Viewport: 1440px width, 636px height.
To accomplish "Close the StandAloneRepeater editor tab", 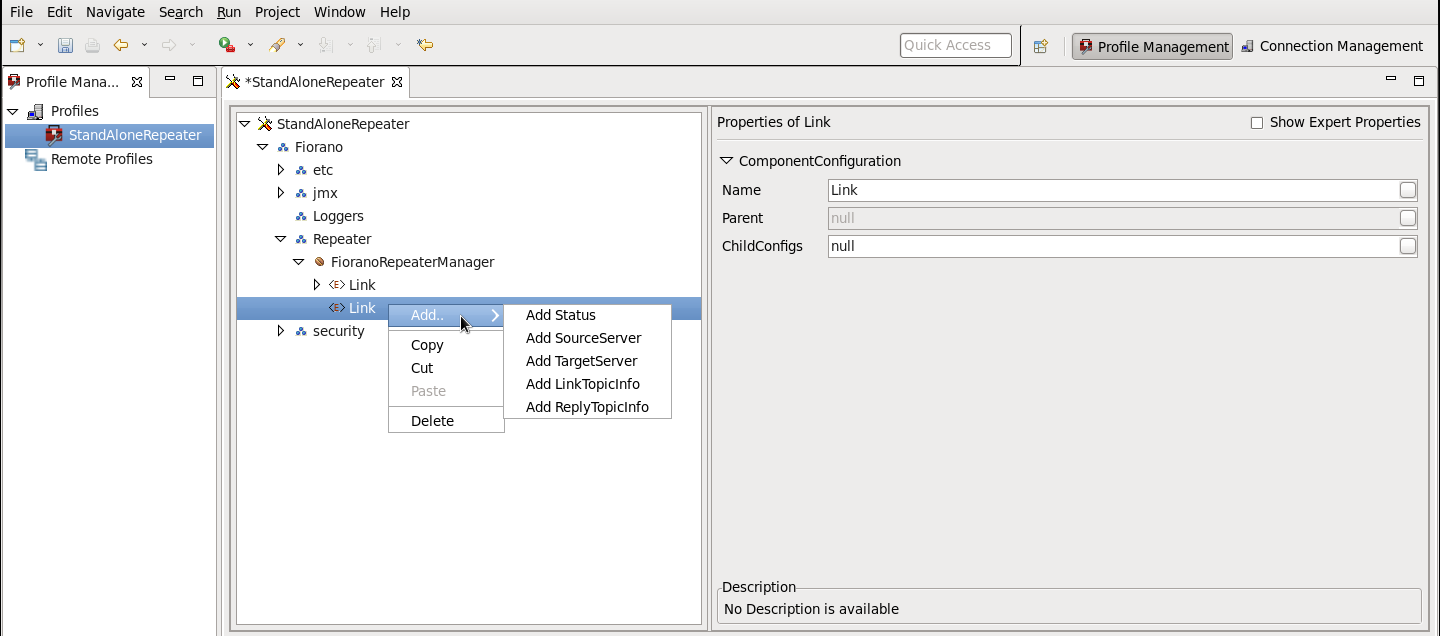I will 396,82.
